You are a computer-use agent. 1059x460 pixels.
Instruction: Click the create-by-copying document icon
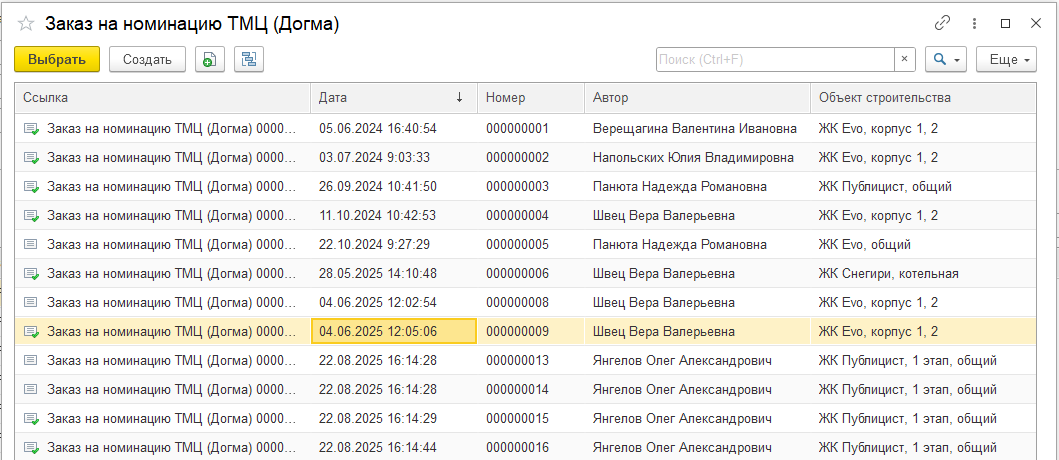pyautogui.click(x=208, y=60)
